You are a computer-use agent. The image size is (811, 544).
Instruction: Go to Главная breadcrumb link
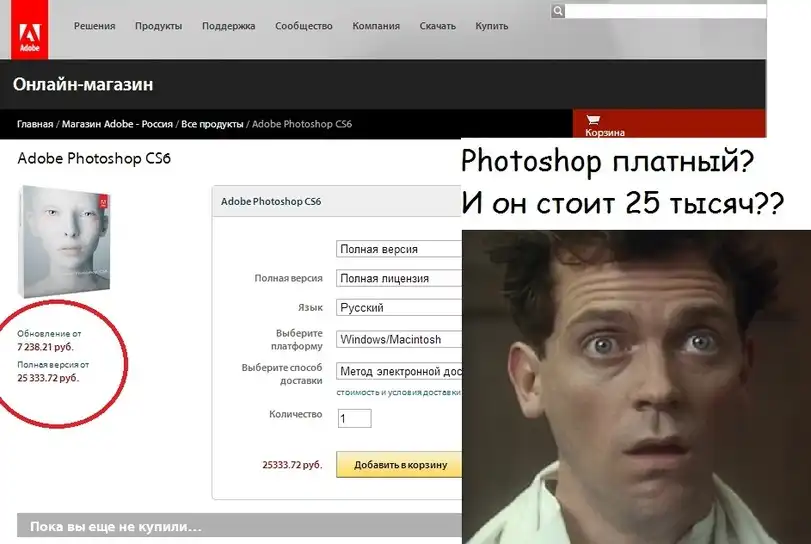tap(35, 124)
